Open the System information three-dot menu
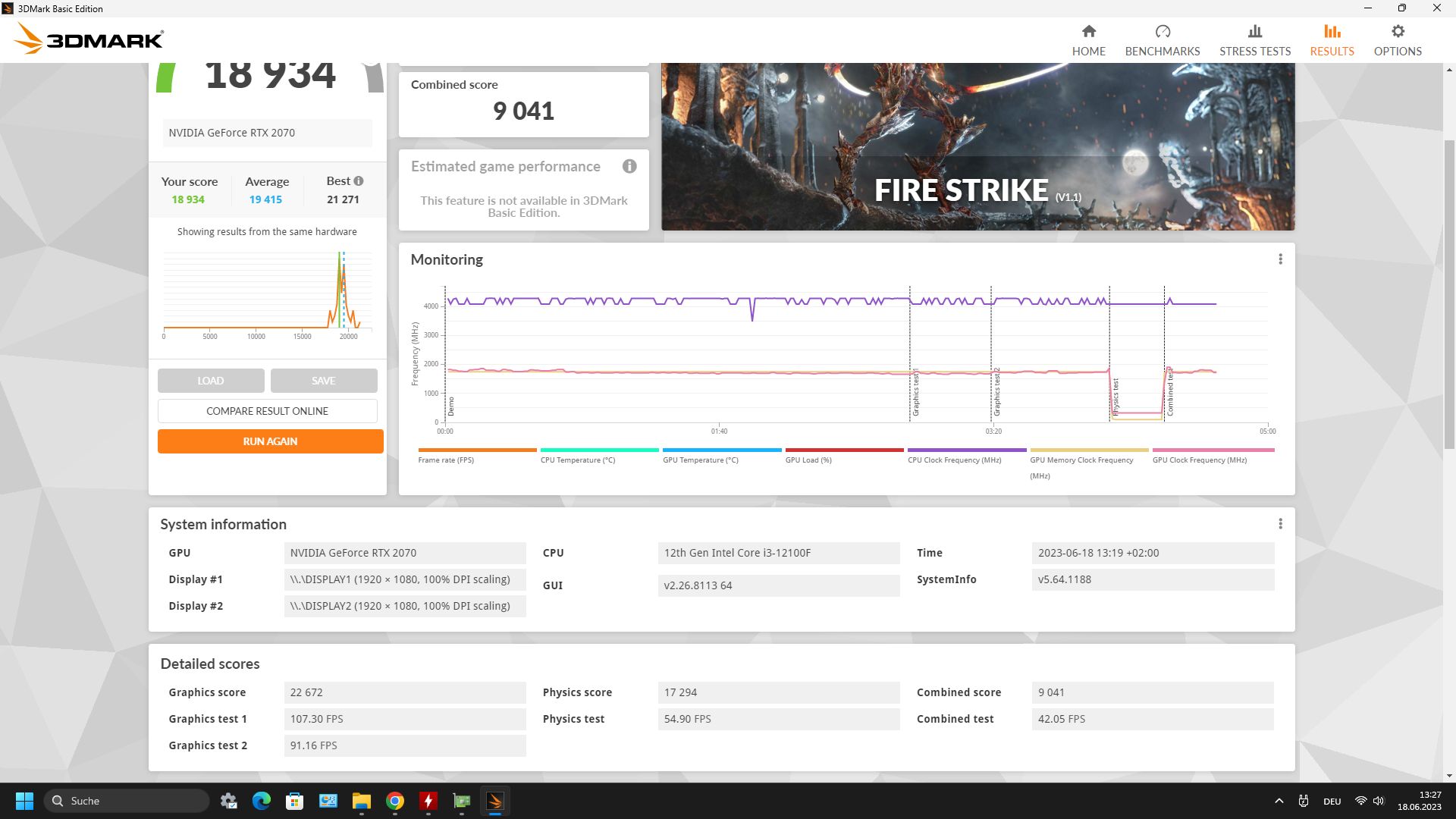 (x=1280, y=524)
